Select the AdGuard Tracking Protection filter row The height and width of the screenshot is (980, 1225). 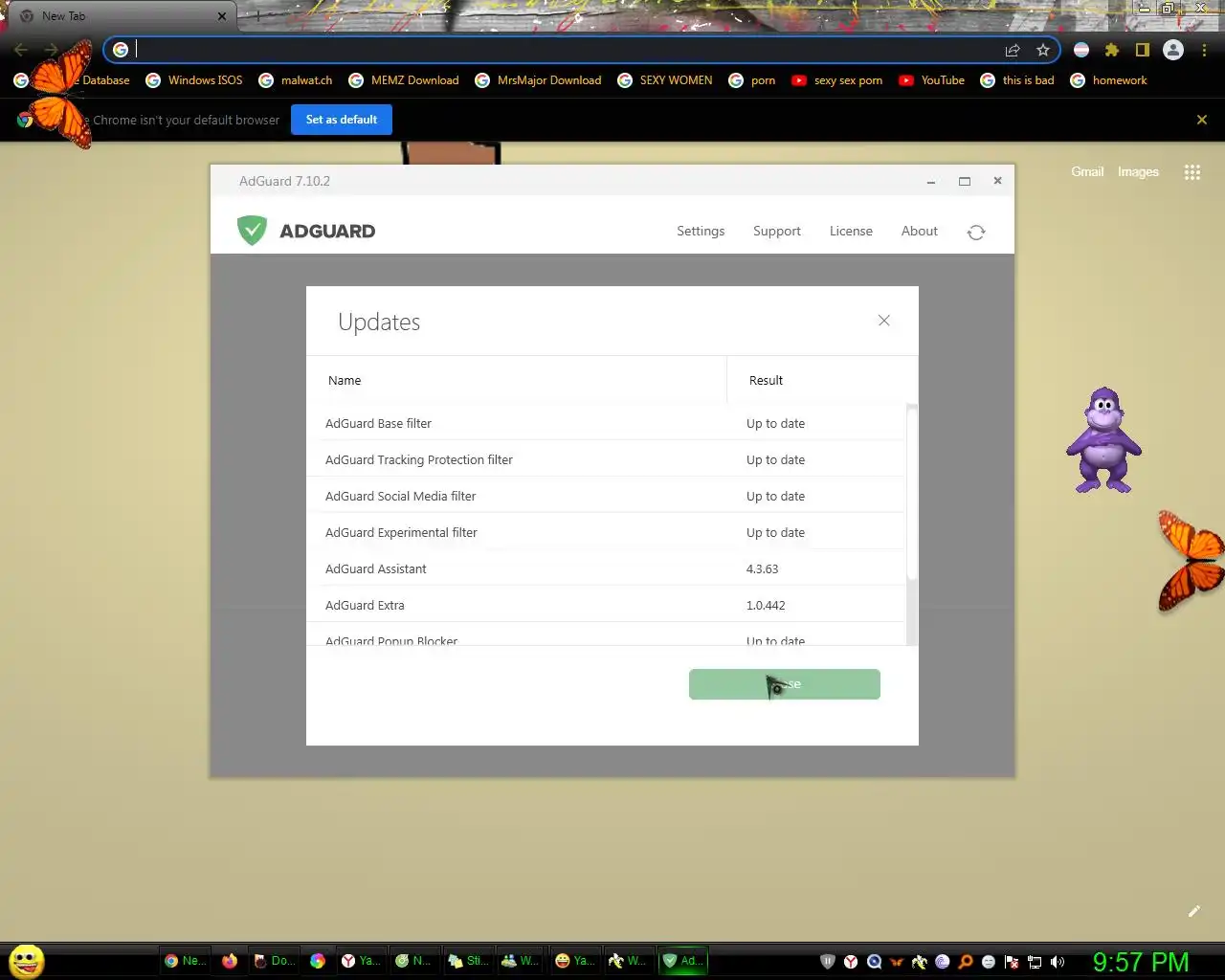(606, 459)
